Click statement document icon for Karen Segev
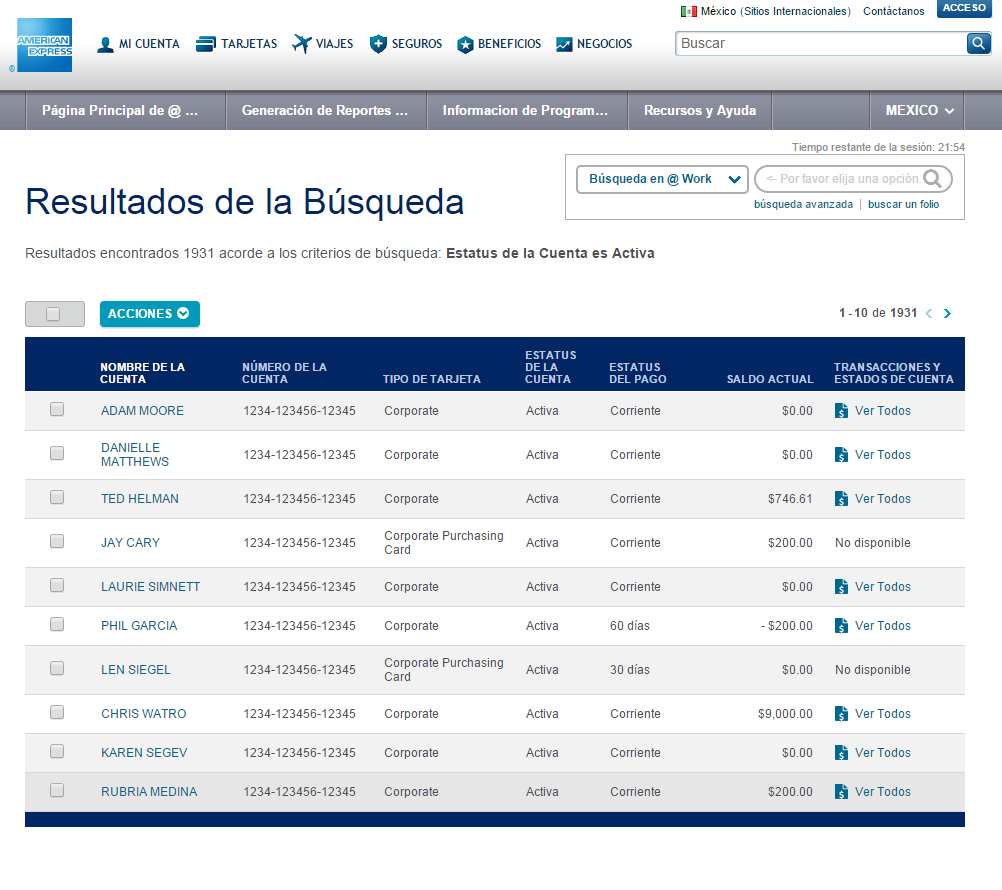Viewport: 1002px width, 890px height. pos(841,753)
